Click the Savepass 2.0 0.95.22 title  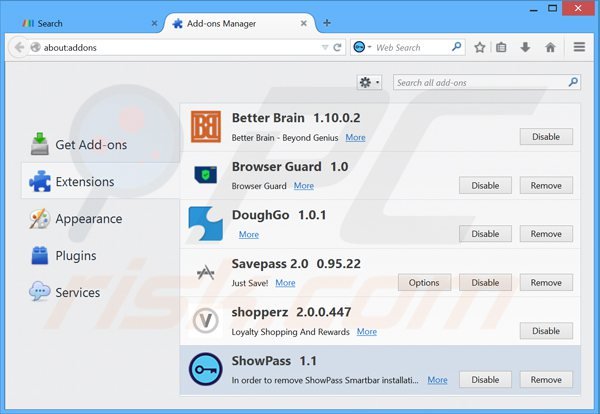(x=296, y=264)
